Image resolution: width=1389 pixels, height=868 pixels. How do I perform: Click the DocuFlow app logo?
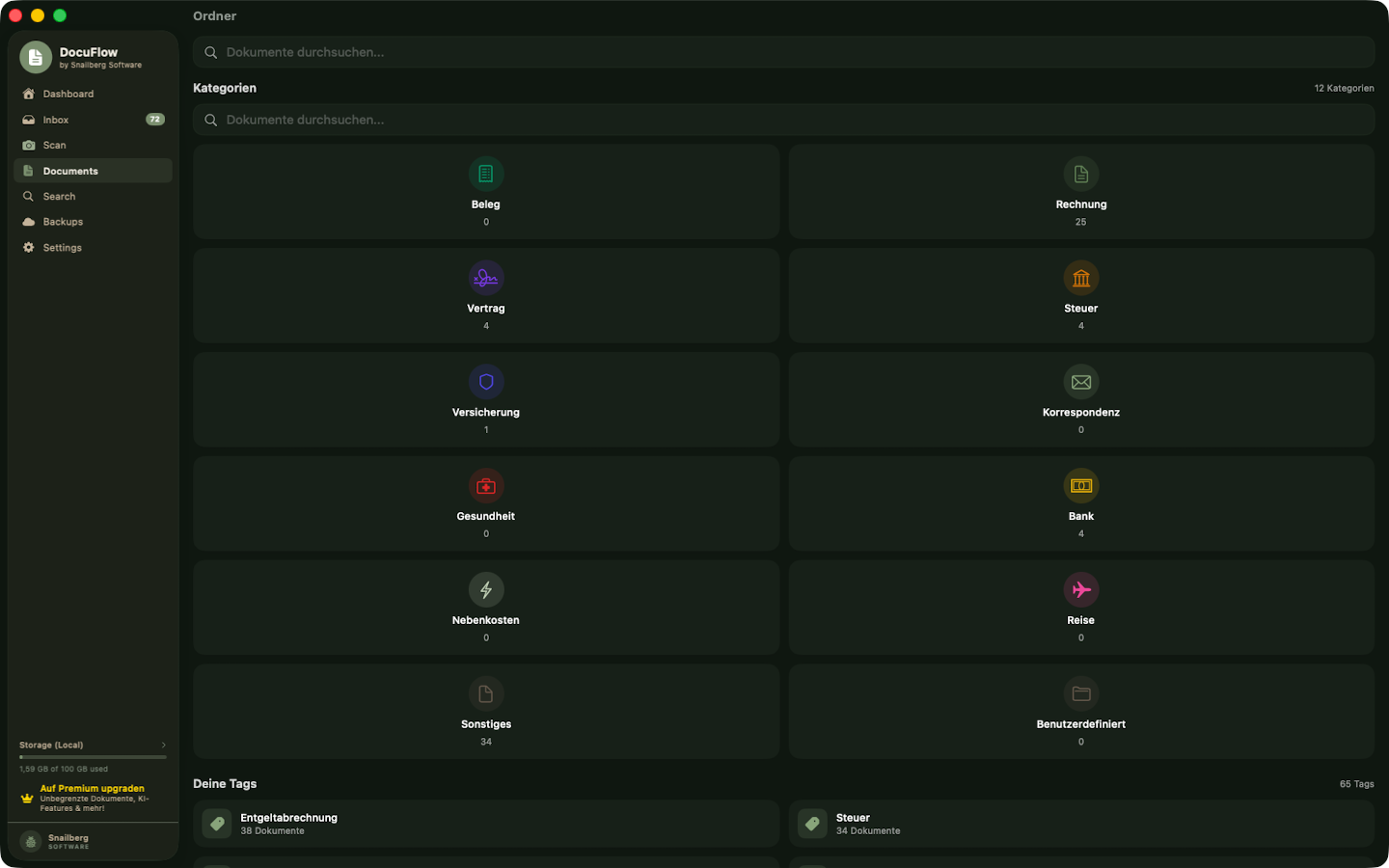(36, 57)
